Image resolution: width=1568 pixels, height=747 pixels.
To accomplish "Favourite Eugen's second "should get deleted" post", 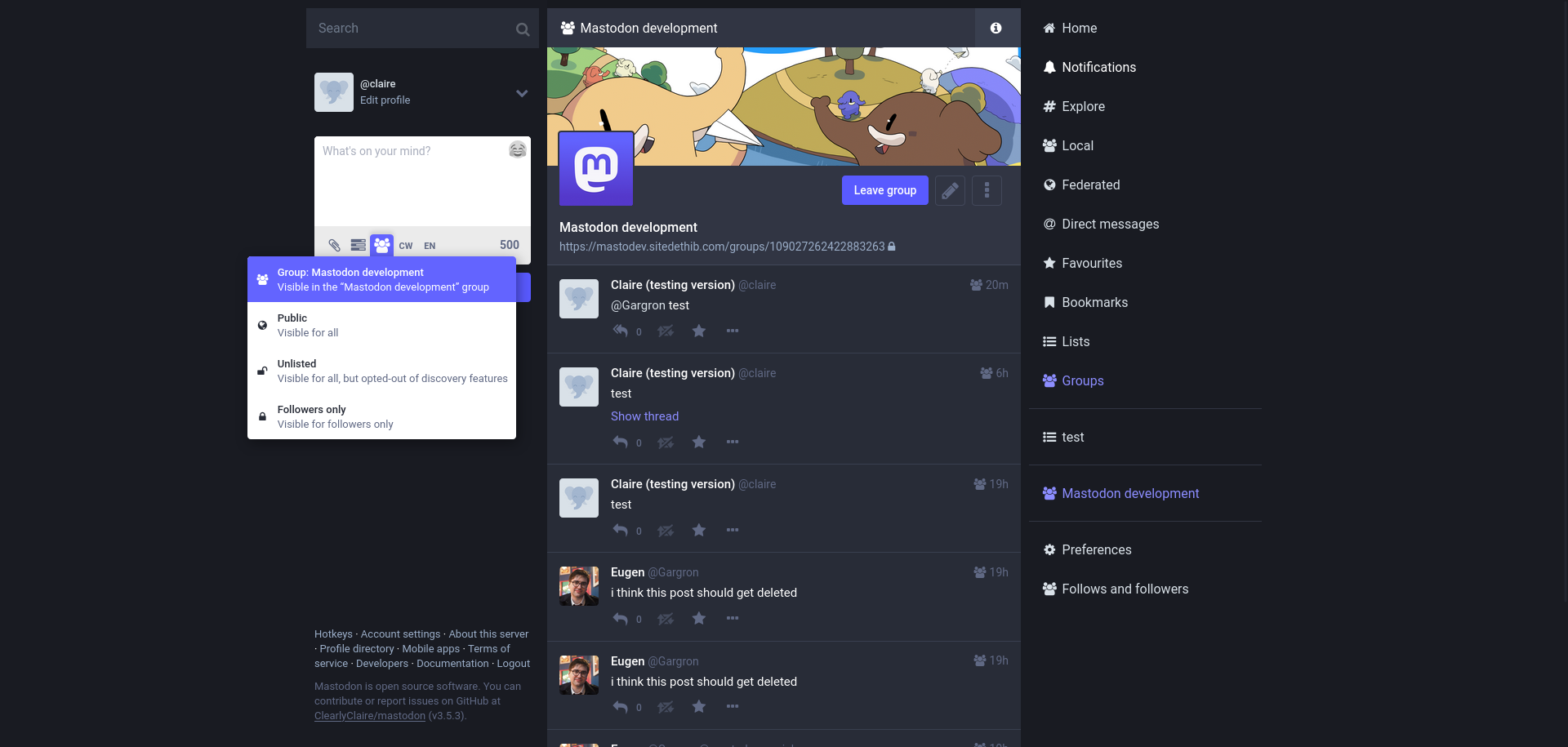I will click(699, 706).
